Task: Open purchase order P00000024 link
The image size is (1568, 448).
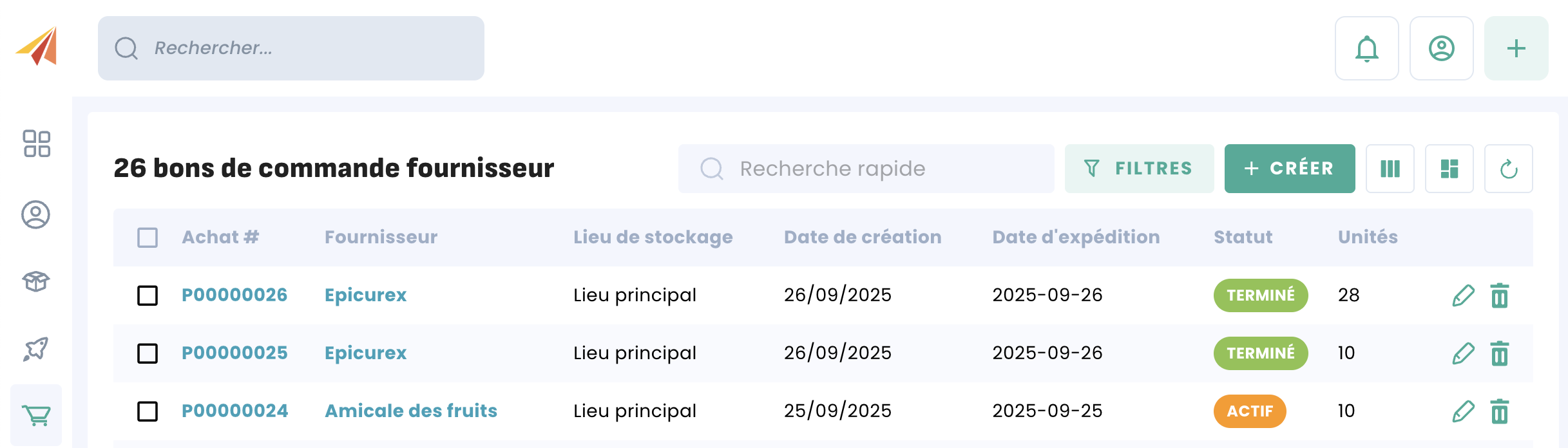Action: click(234, 411)
